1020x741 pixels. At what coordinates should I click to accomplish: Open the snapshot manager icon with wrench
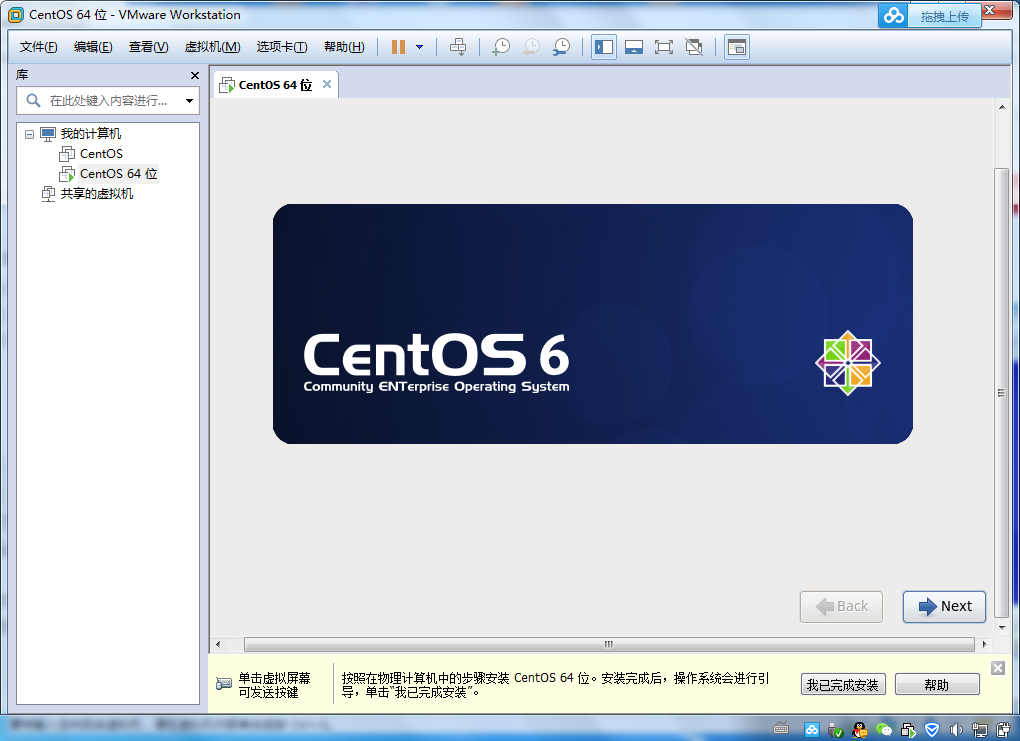(x=561, y=47)
